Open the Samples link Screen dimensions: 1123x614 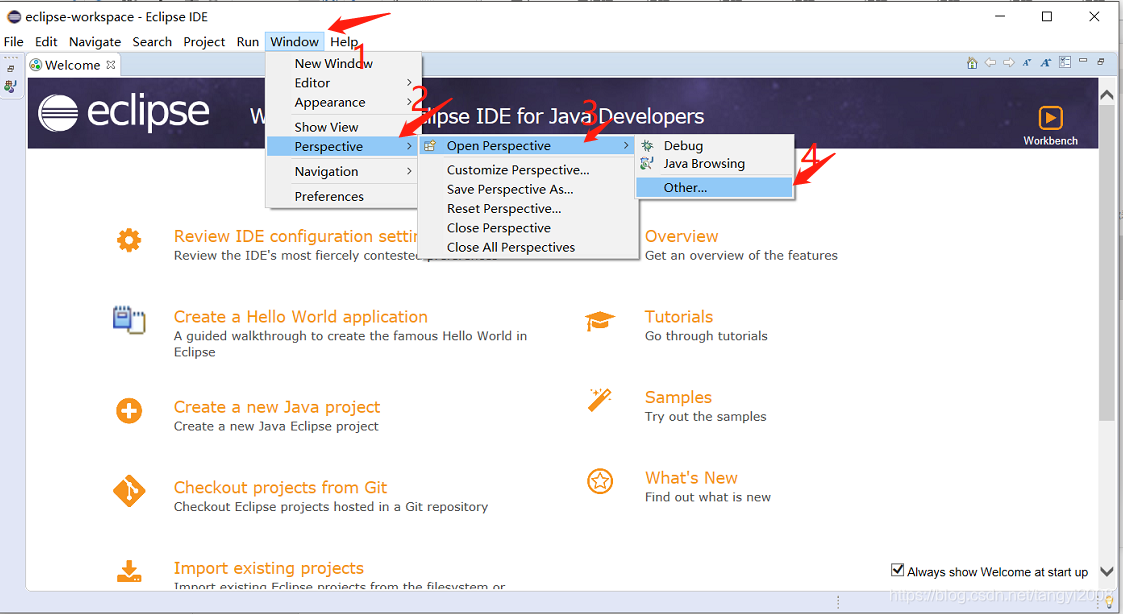678,398
